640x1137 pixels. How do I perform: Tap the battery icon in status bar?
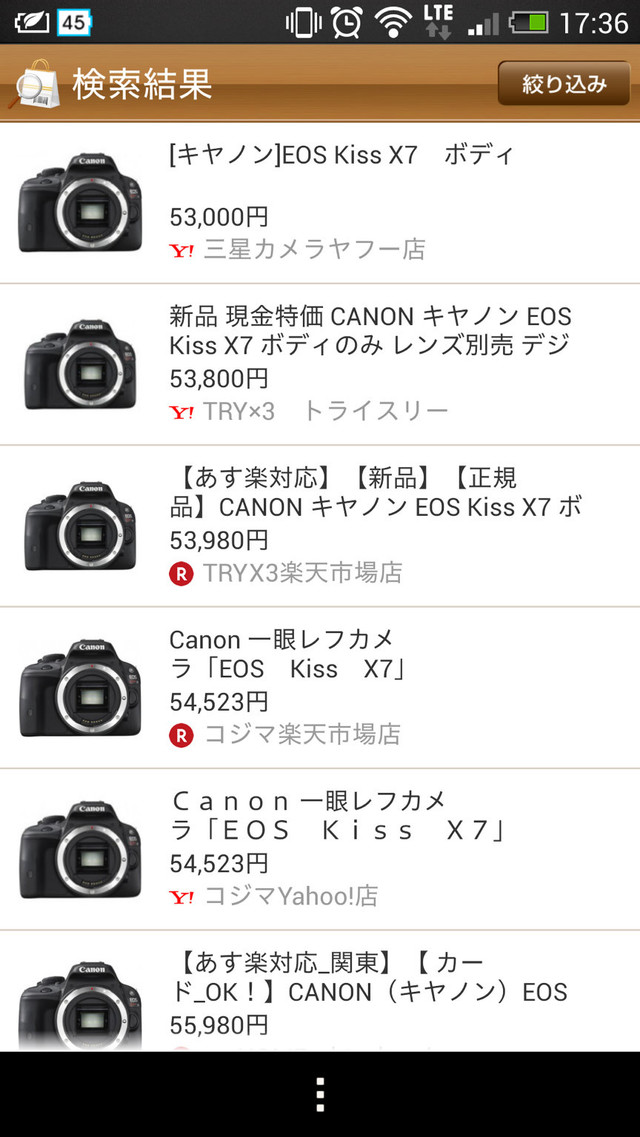(527, 22)
